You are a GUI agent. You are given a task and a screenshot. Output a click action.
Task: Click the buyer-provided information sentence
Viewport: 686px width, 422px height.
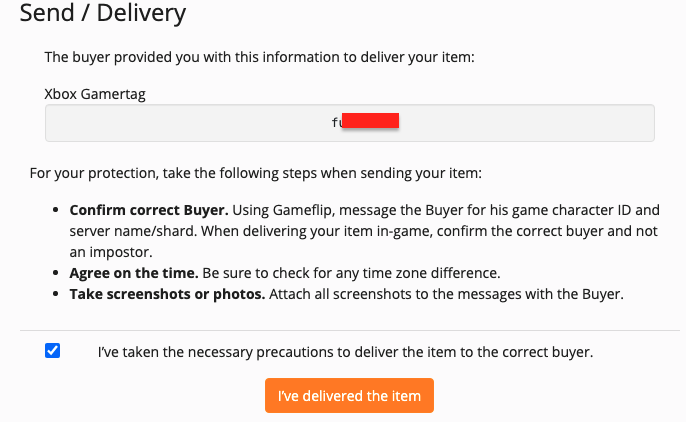pos(259,58)
